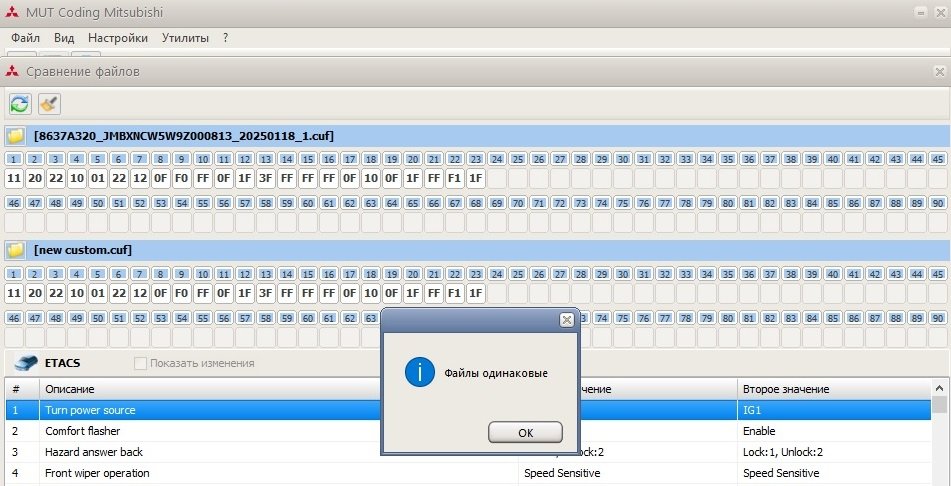Select the Turn power source row

tap(468, 410)
